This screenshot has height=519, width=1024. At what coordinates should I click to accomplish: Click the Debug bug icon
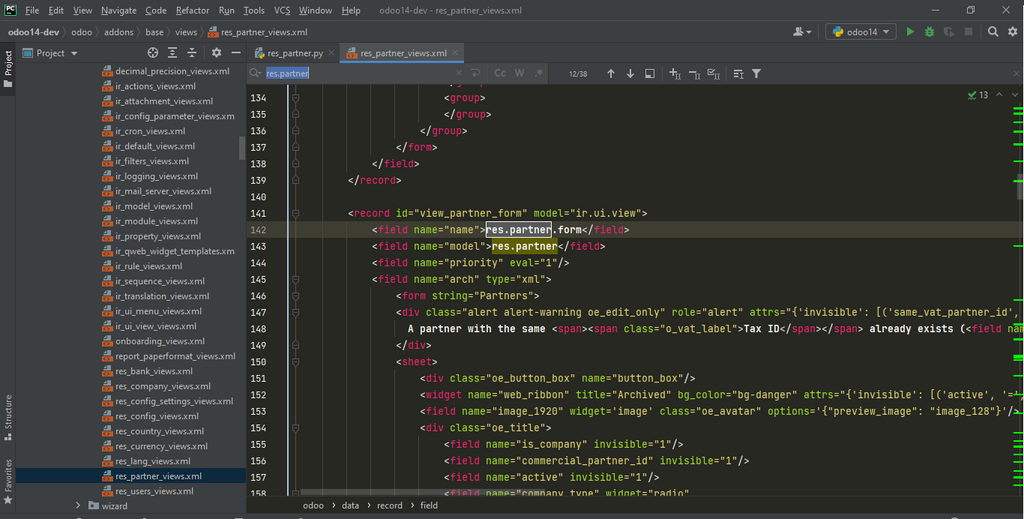[929, 32]
